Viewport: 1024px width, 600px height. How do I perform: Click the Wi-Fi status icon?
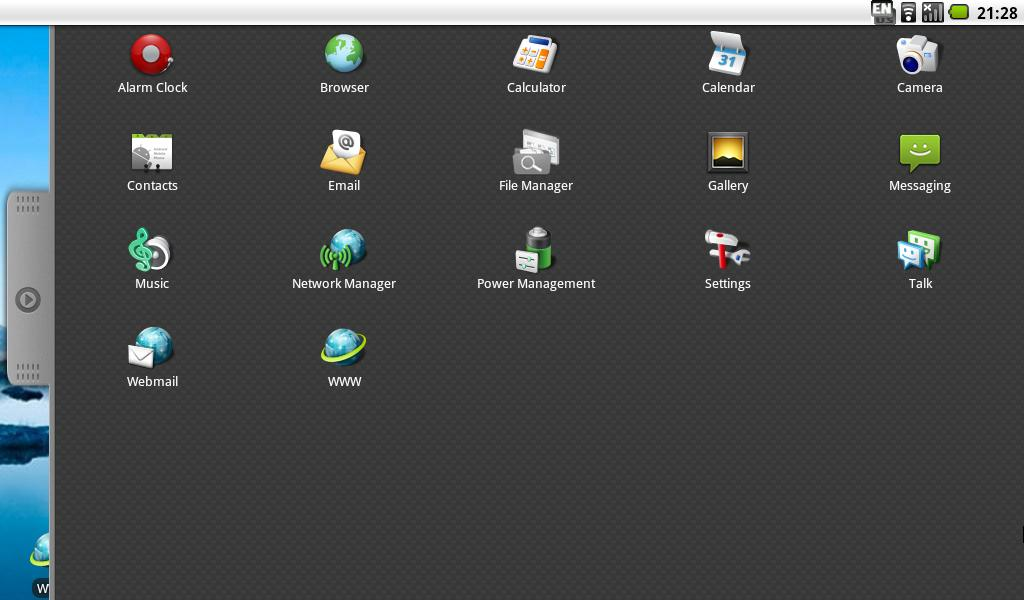click(x=908, y=12)
